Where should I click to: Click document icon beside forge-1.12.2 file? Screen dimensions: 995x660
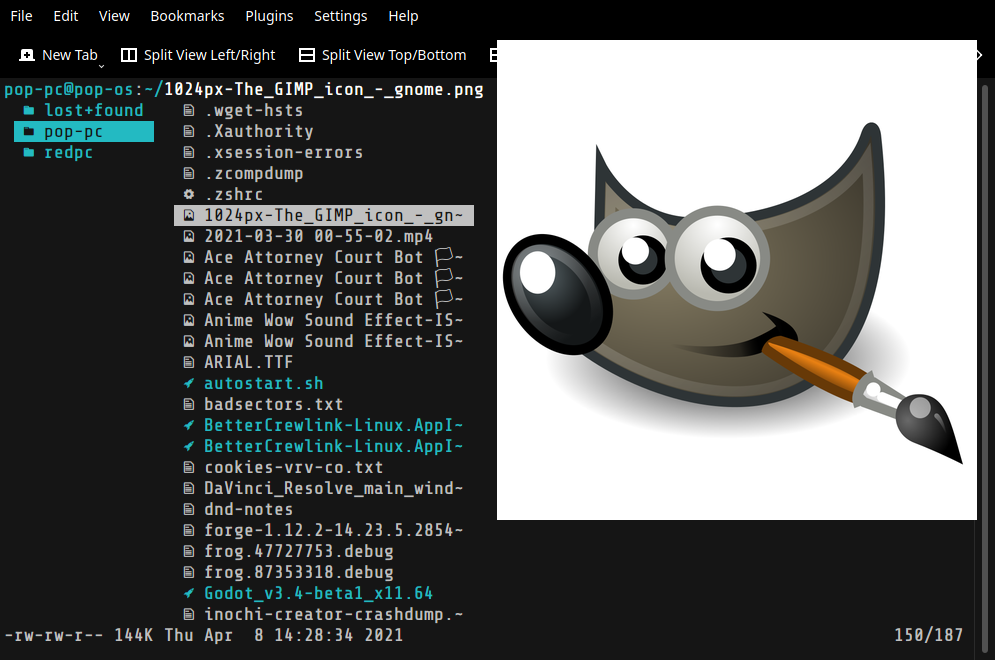coord(188,530)
